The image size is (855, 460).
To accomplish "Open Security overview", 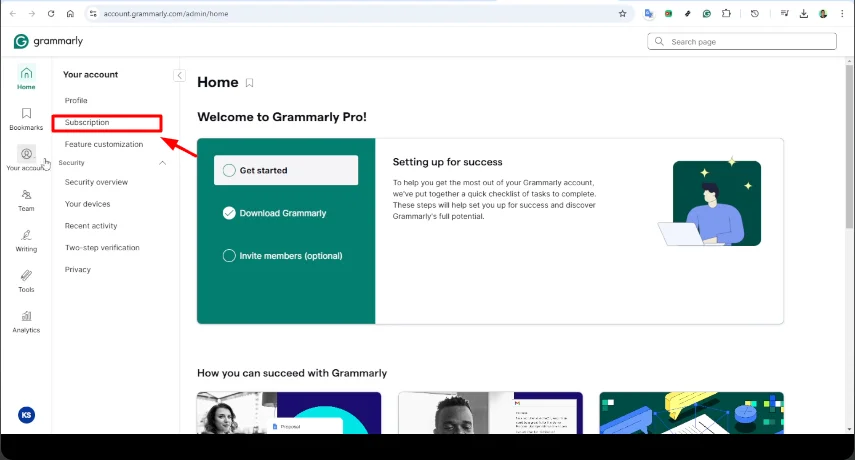I will [96, 182].
